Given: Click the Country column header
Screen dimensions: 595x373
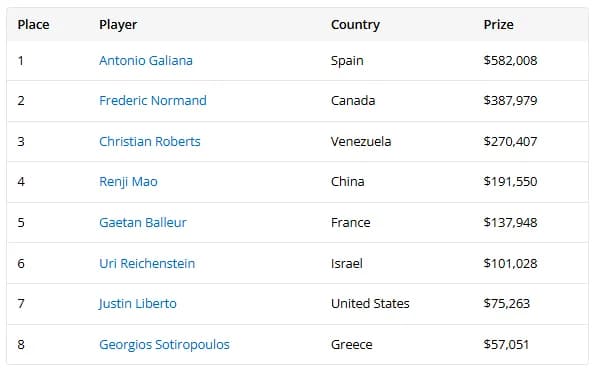Looking at the screenshot, I should [x=355, y=25].
